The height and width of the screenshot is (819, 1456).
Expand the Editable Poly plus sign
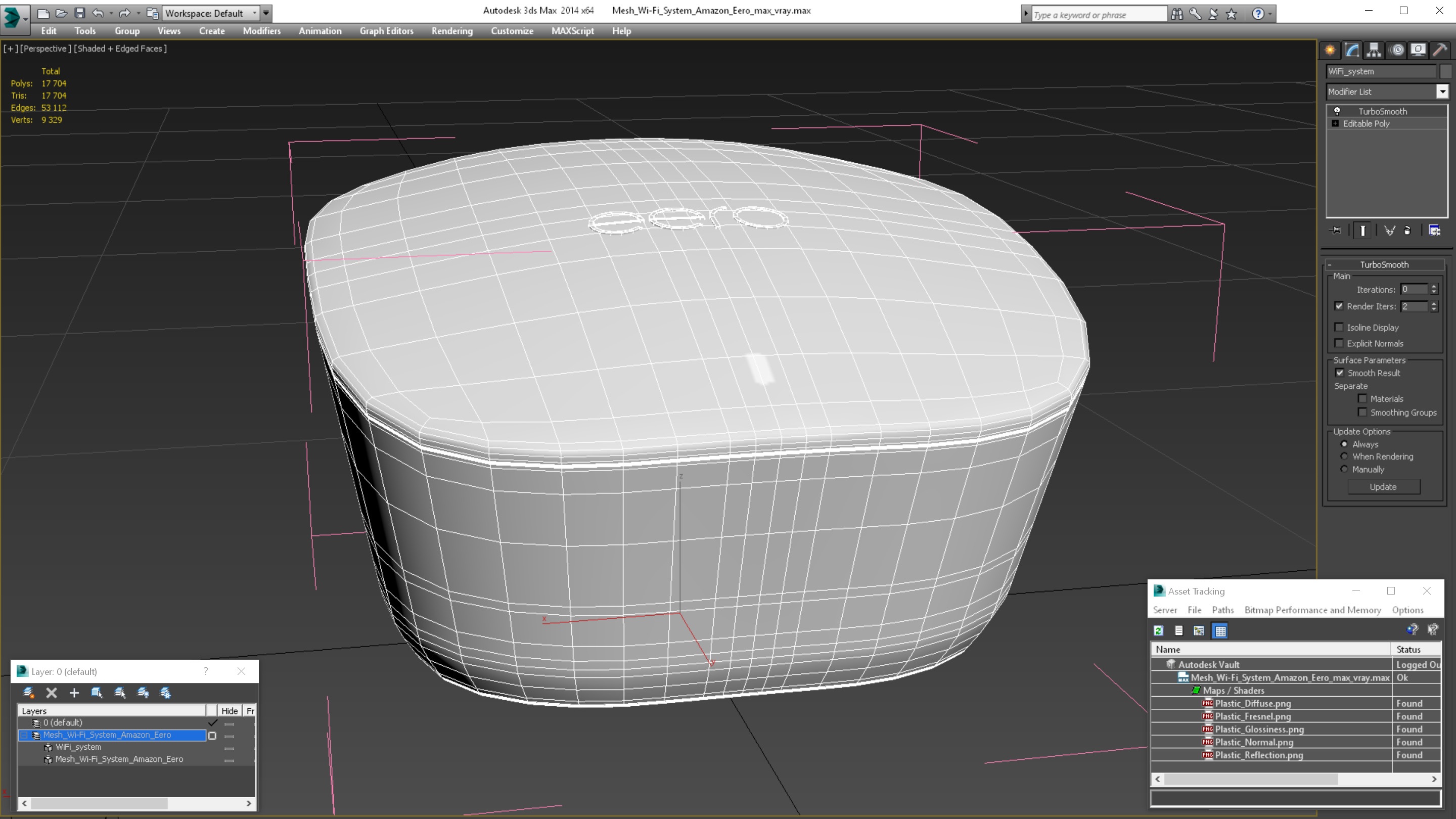(1336, 123)
